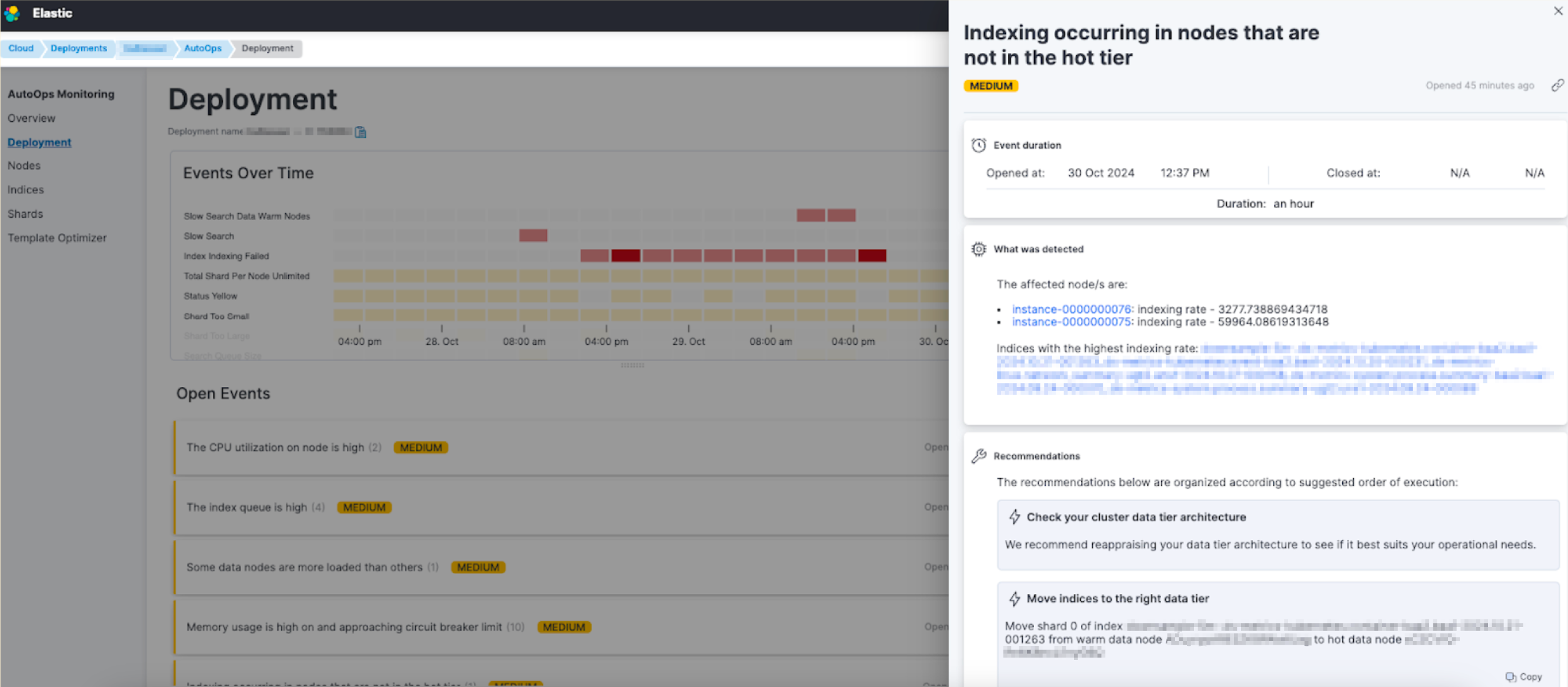Click the Copy icon in recommendation

tap(1510, 676)
